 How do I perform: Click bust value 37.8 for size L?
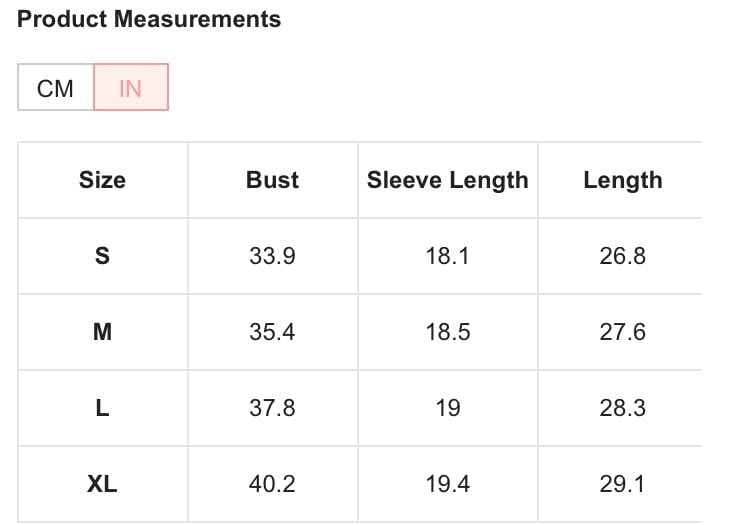[x=272, y=408]
